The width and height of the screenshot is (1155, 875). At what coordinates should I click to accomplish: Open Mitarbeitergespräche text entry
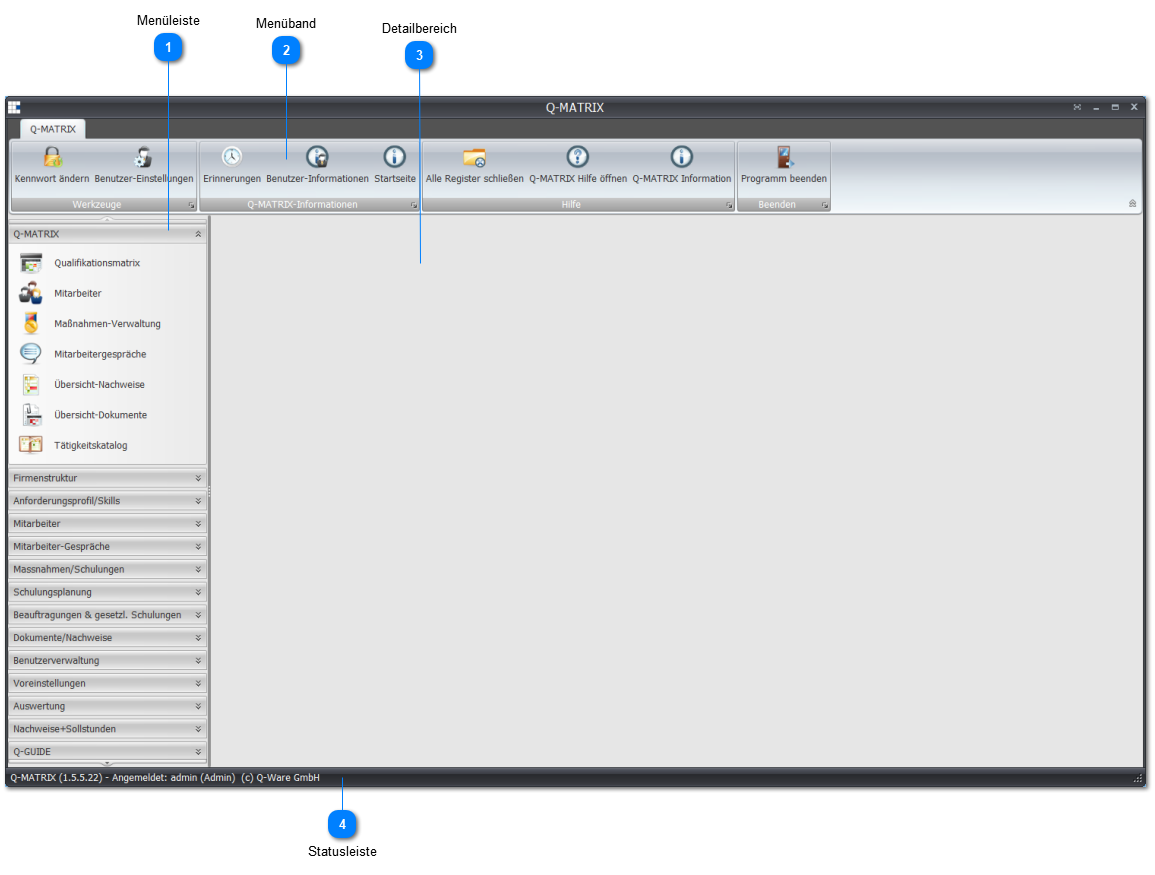tap(100, 354)
